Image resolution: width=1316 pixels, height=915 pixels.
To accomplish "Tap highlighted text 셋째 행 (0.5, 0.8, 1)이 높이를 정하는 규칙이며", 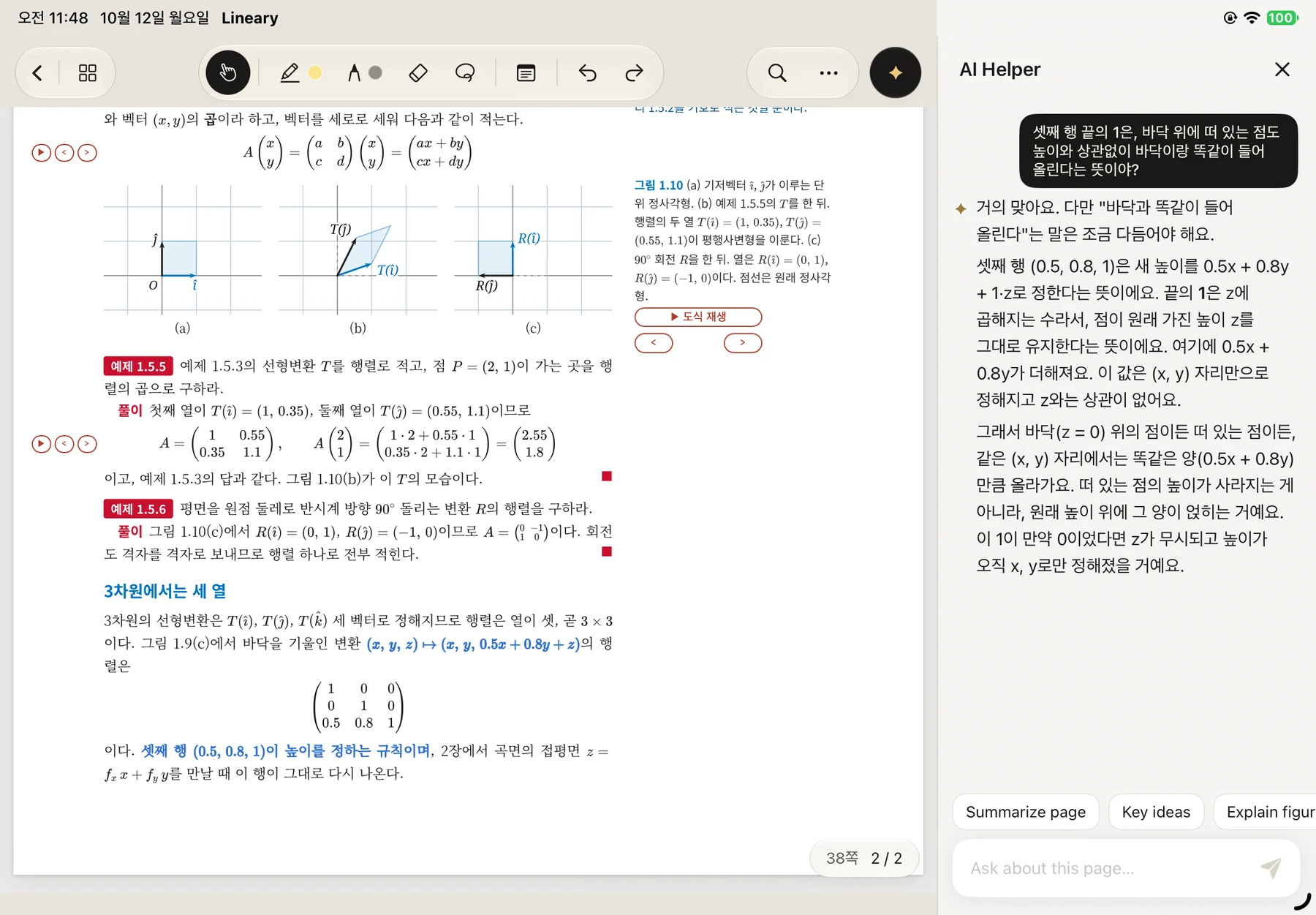I will coord(286,751).
